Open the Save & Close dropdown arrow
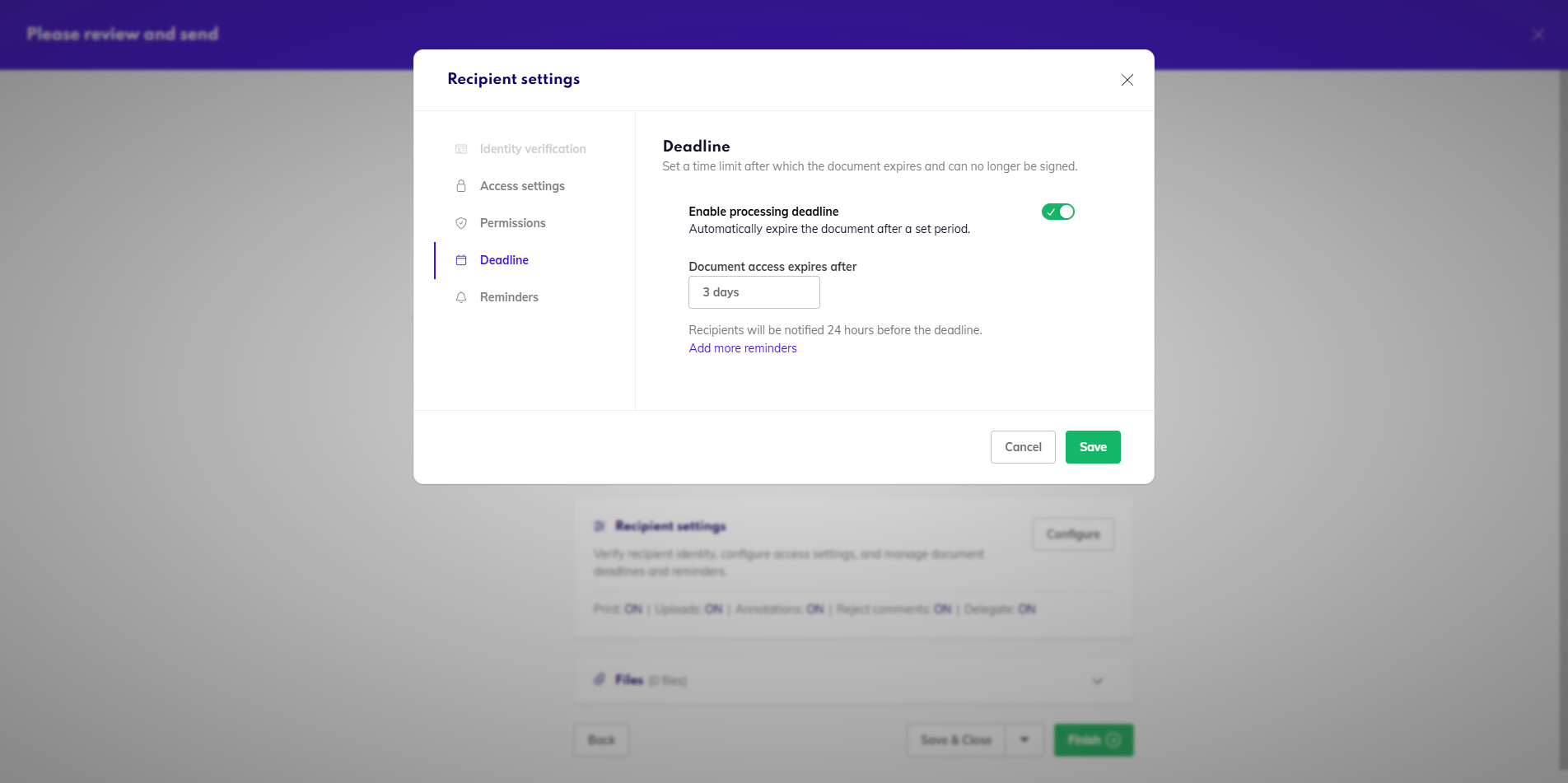The width and height of the screenshot is (1568, 783). coord(1024,739)
